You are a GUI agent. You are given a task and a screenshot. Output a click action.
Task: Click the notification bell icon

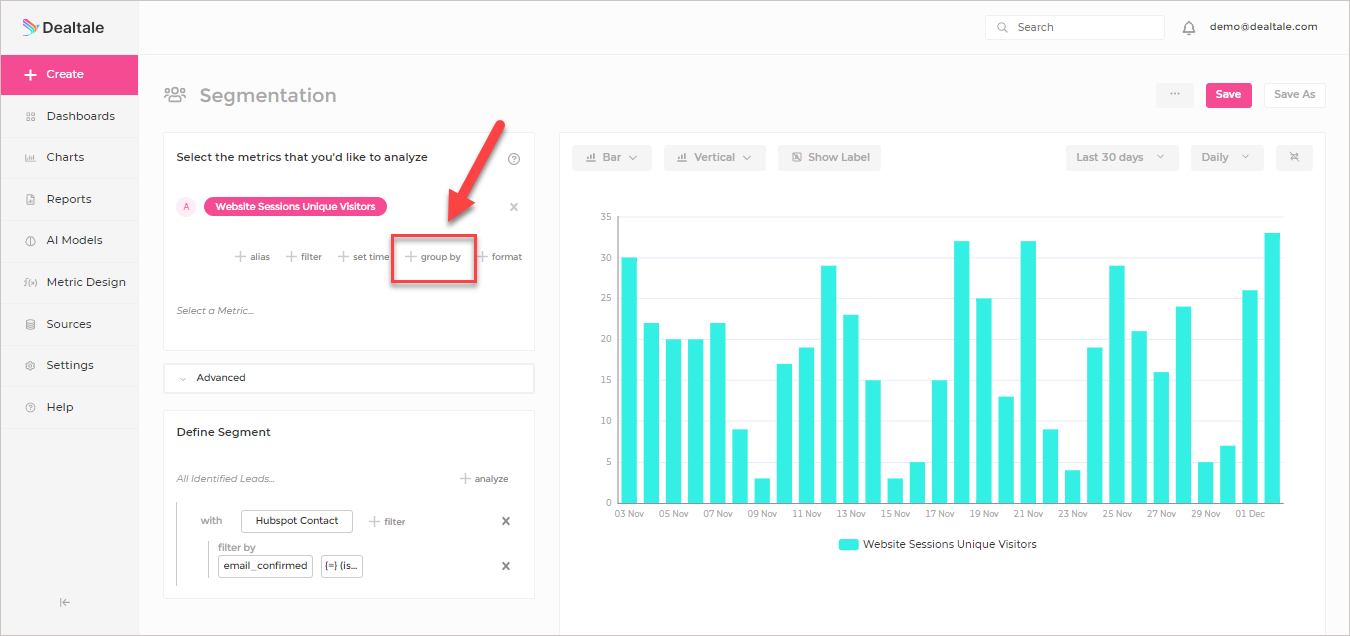coord(1189,28)
